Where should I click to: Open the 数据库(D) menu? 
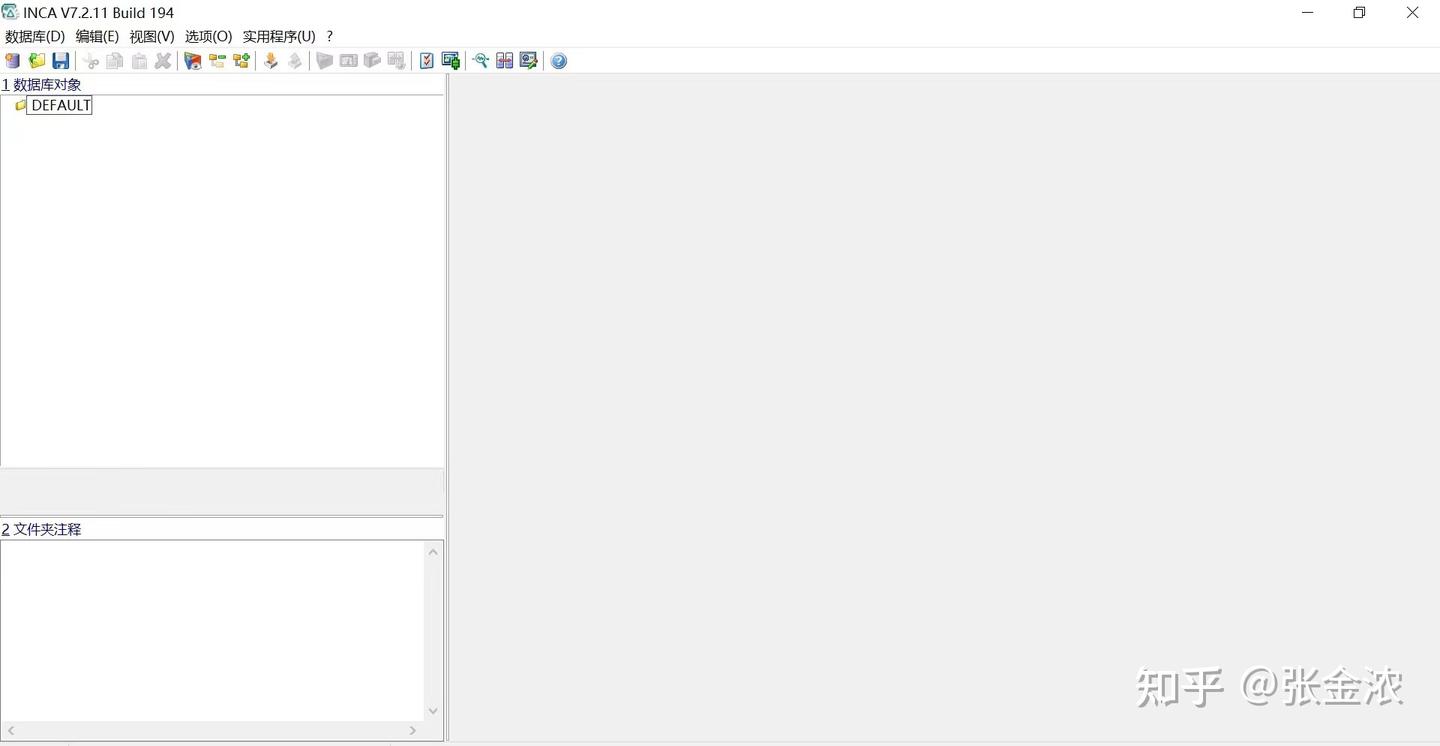point(35,36)
